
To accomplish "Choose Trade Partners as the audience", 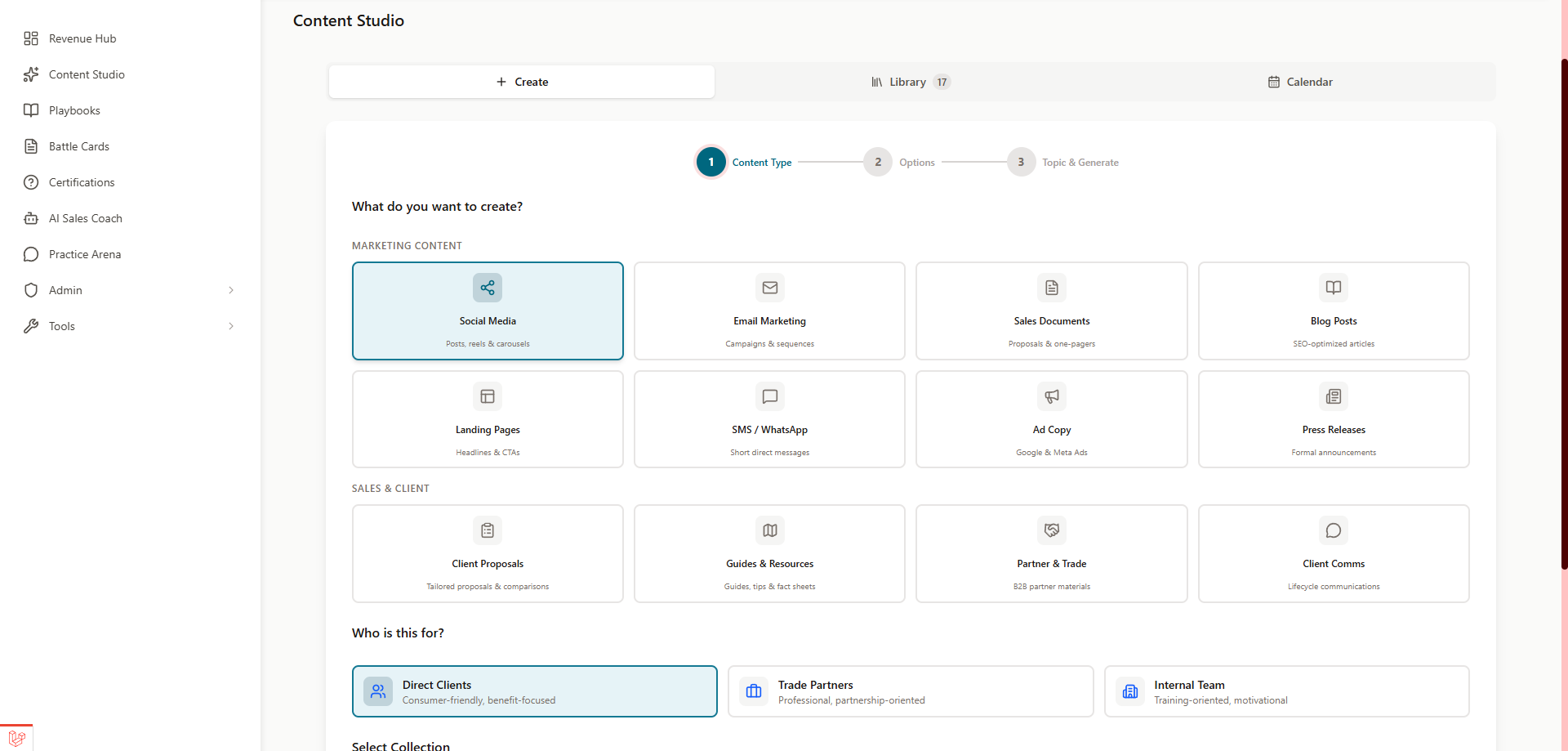I will [x=910, y=691].
